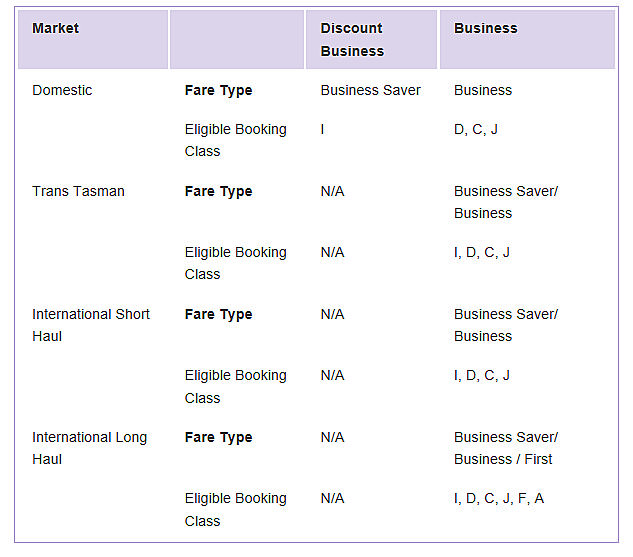Click Business Saver/Business / First cell
The height and width of the screenshot is (557, 633).
[506, 448]
